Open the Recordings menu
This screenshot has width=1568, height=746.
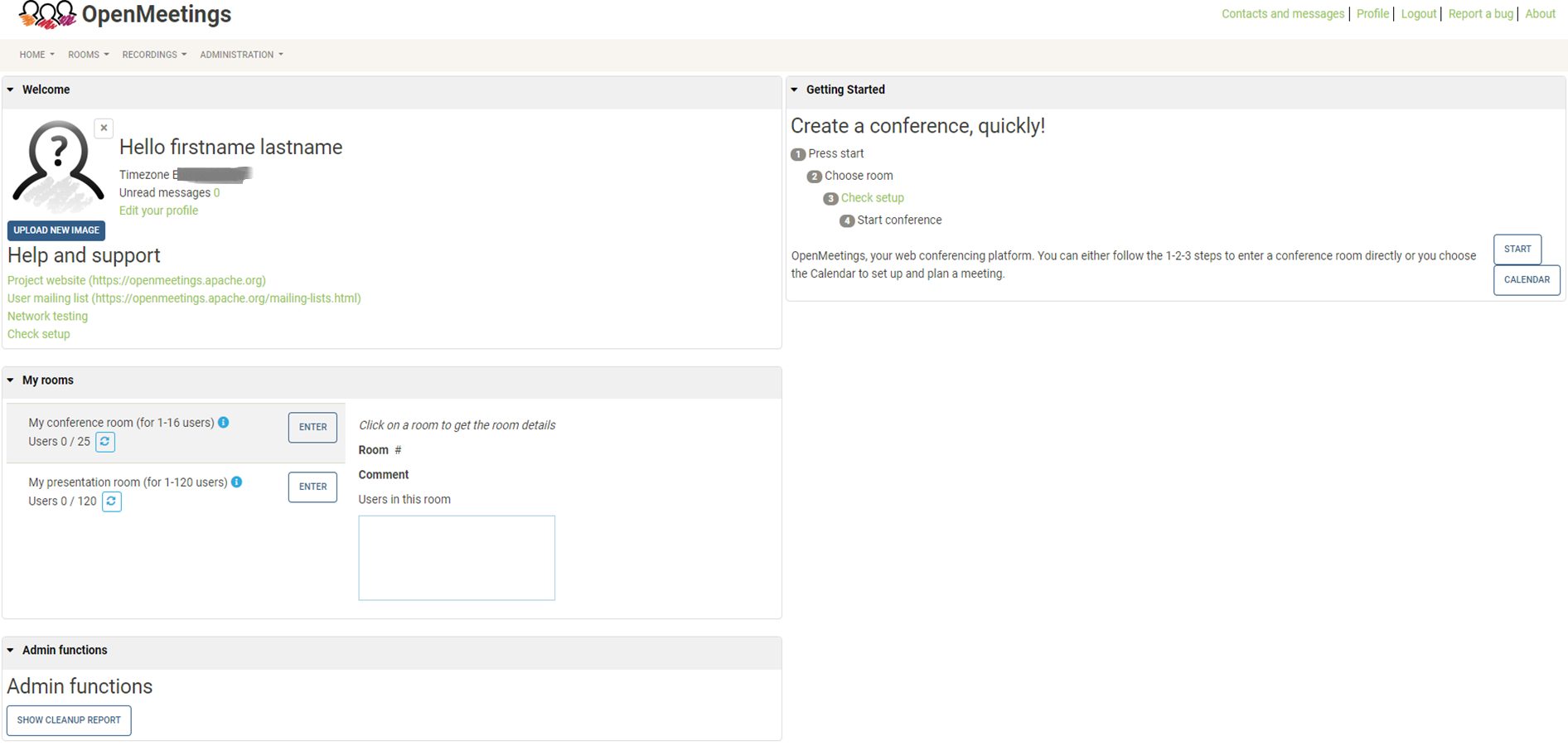point(154,55)
